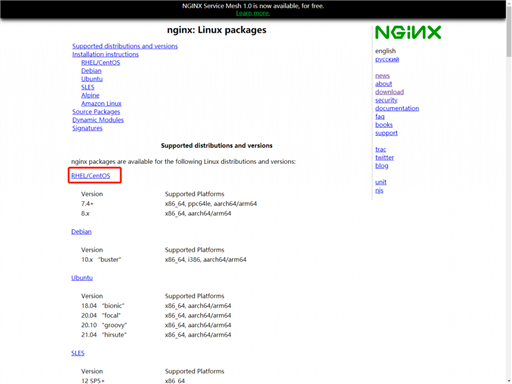The height and width of the screenshot is (384, 512).
Task: Click Ubuntu '20.10 "groovy"' version cell
Action: (x=104, y=325)
